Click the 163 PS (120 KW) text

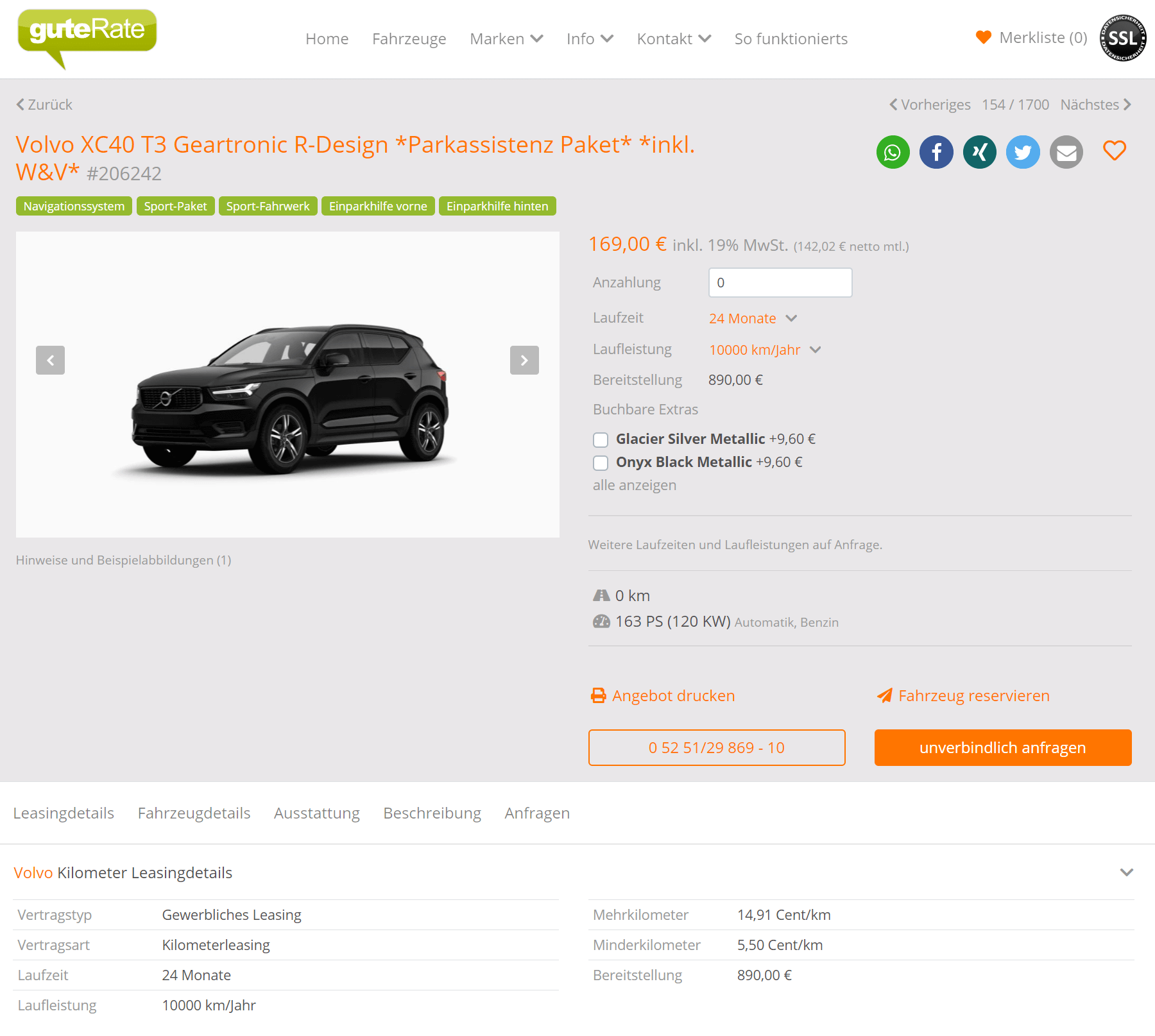pos(673,621)
